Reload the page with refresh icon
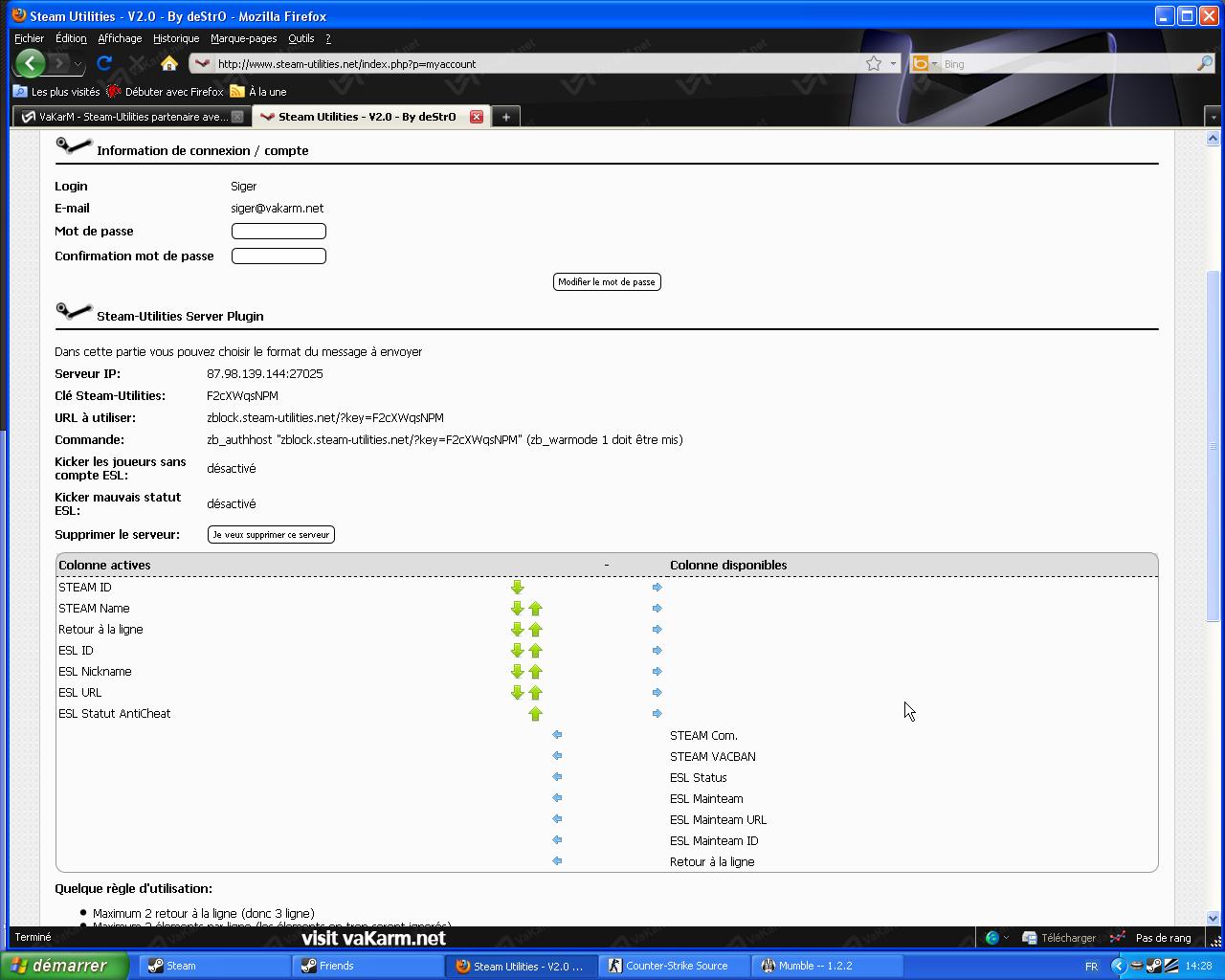This screenshot has height=980, width=1225. point(104,64)
